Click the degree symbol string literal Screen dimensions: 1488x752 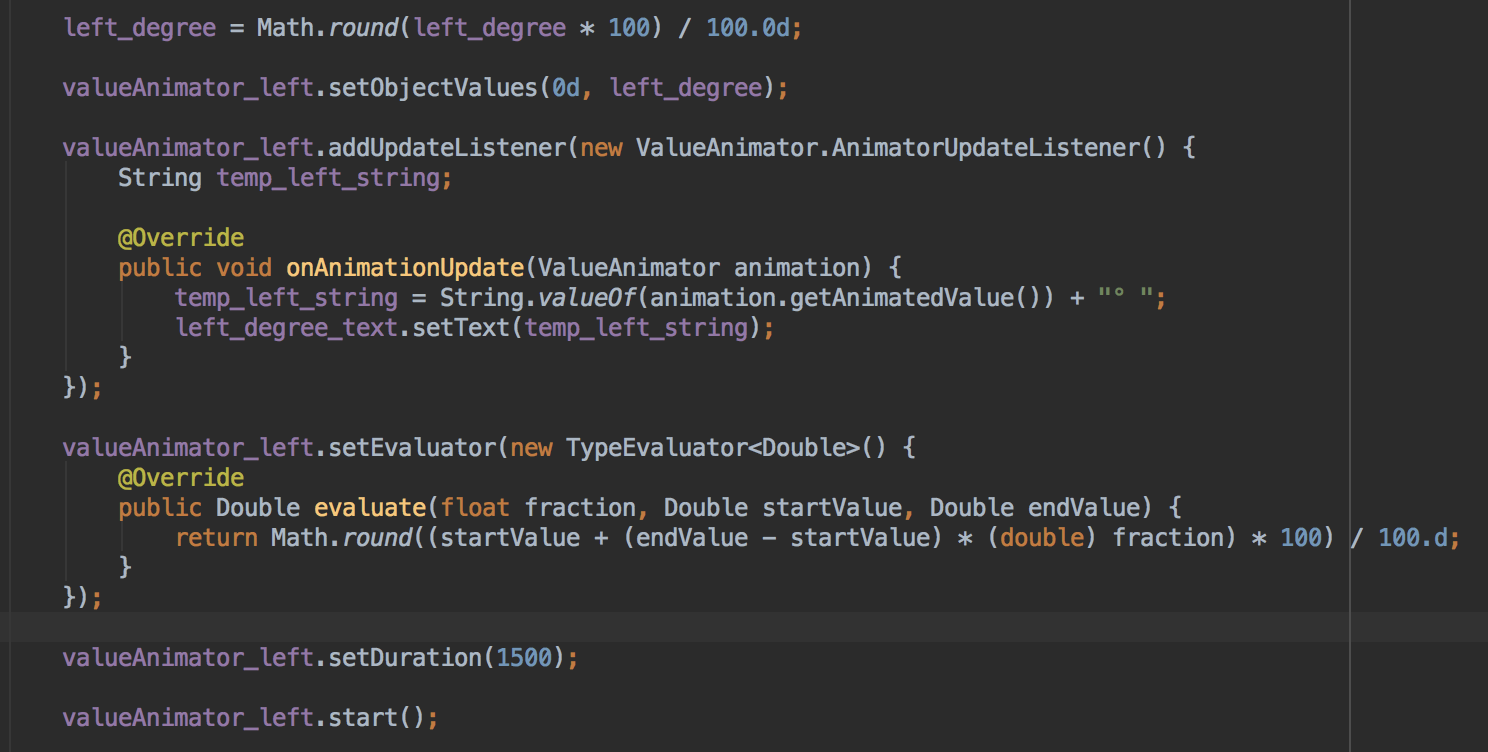click(x=1128, y=298)
